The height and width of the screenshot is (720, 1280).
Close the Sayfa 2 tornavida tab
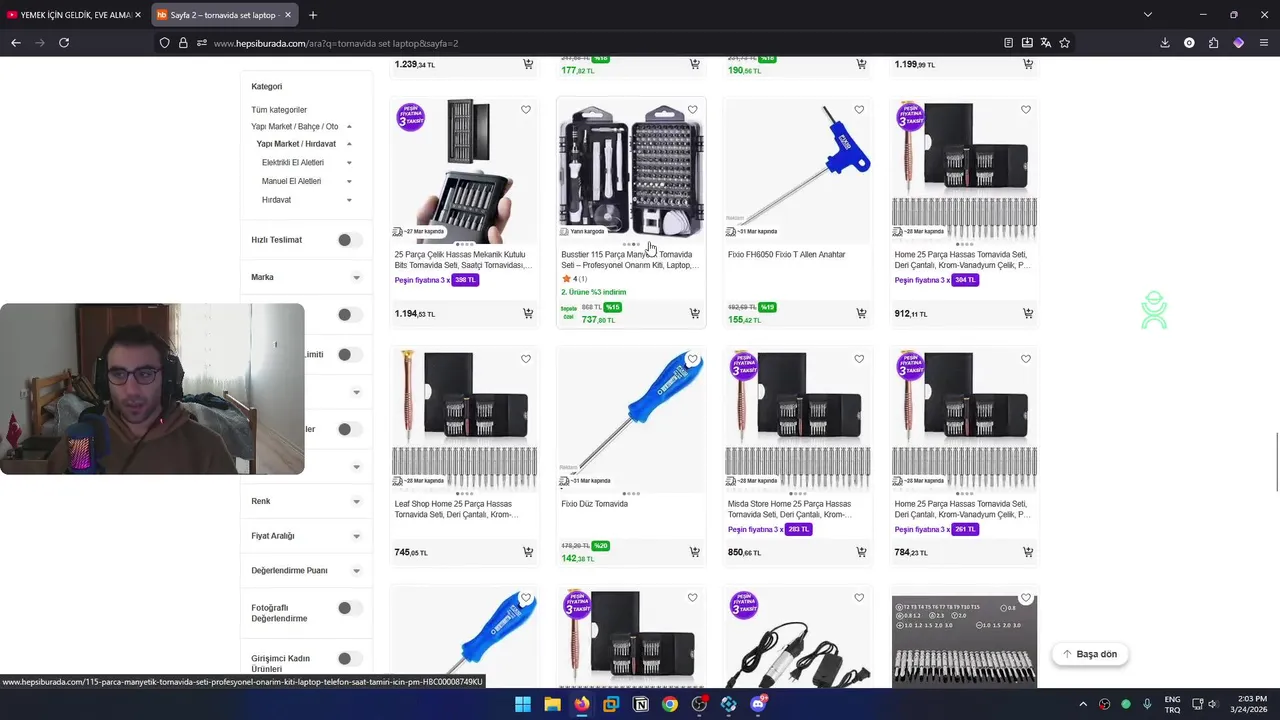[288, 15]
